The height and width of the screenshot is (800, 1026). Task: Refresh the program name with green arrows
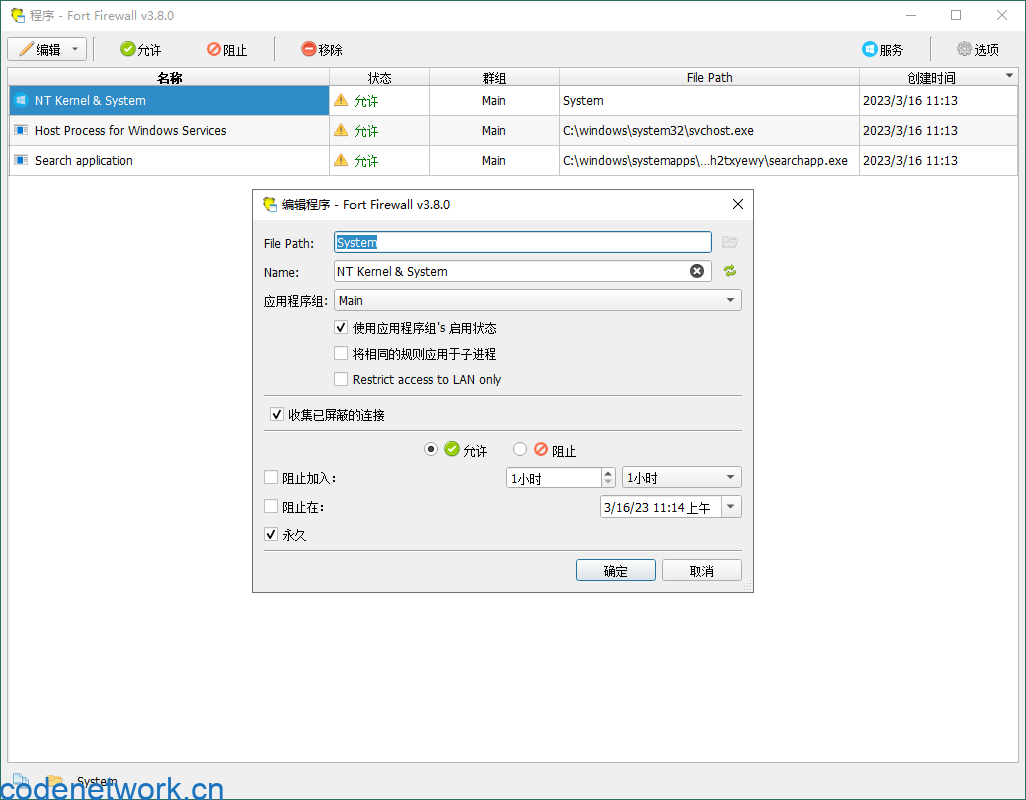[729, 271]
